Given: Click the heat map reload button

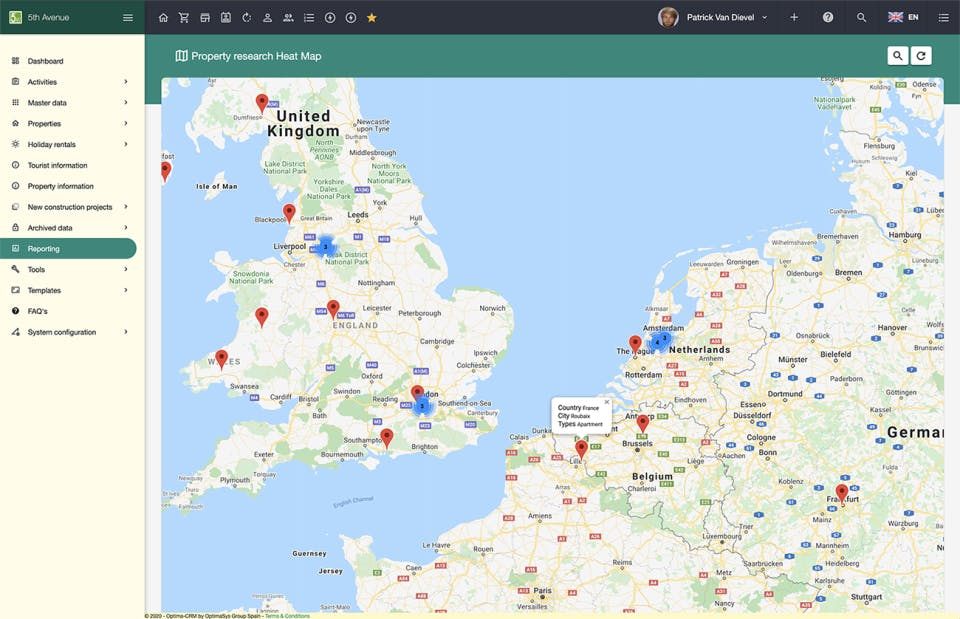Looking at the screenshot, I should pyautogui.click(x=921, y=56).
